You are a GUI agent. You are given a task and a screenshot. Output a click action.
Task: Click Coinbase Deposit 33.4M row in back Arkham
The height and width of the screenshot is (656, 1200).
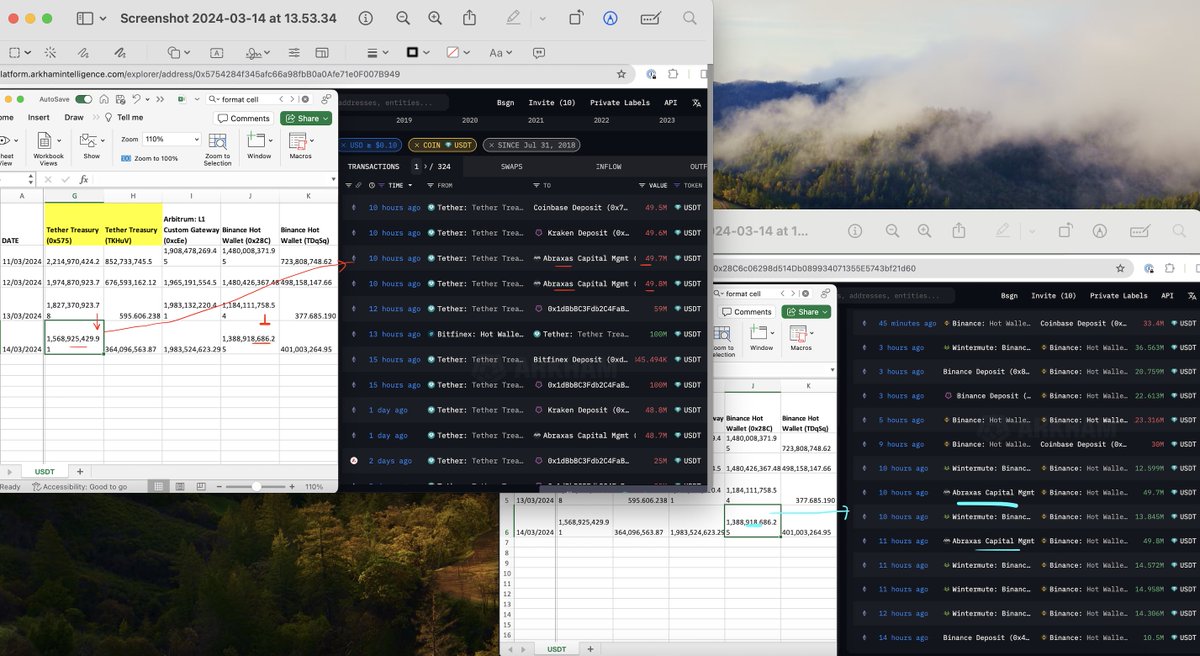click(1025, 323)
